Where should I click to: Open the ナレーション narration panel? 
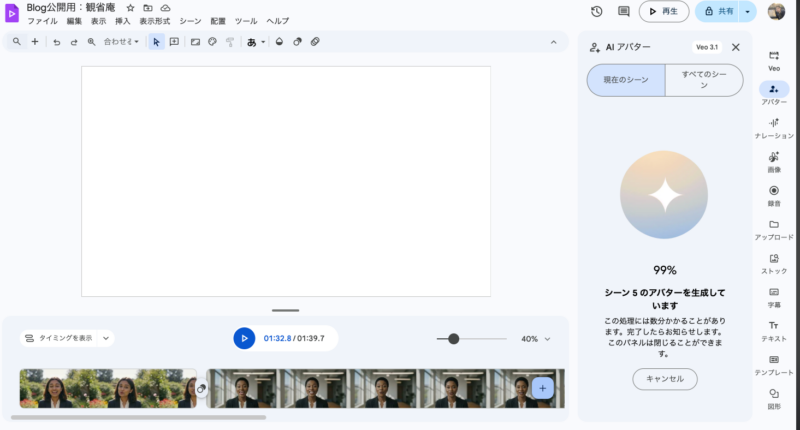[773, 127]
